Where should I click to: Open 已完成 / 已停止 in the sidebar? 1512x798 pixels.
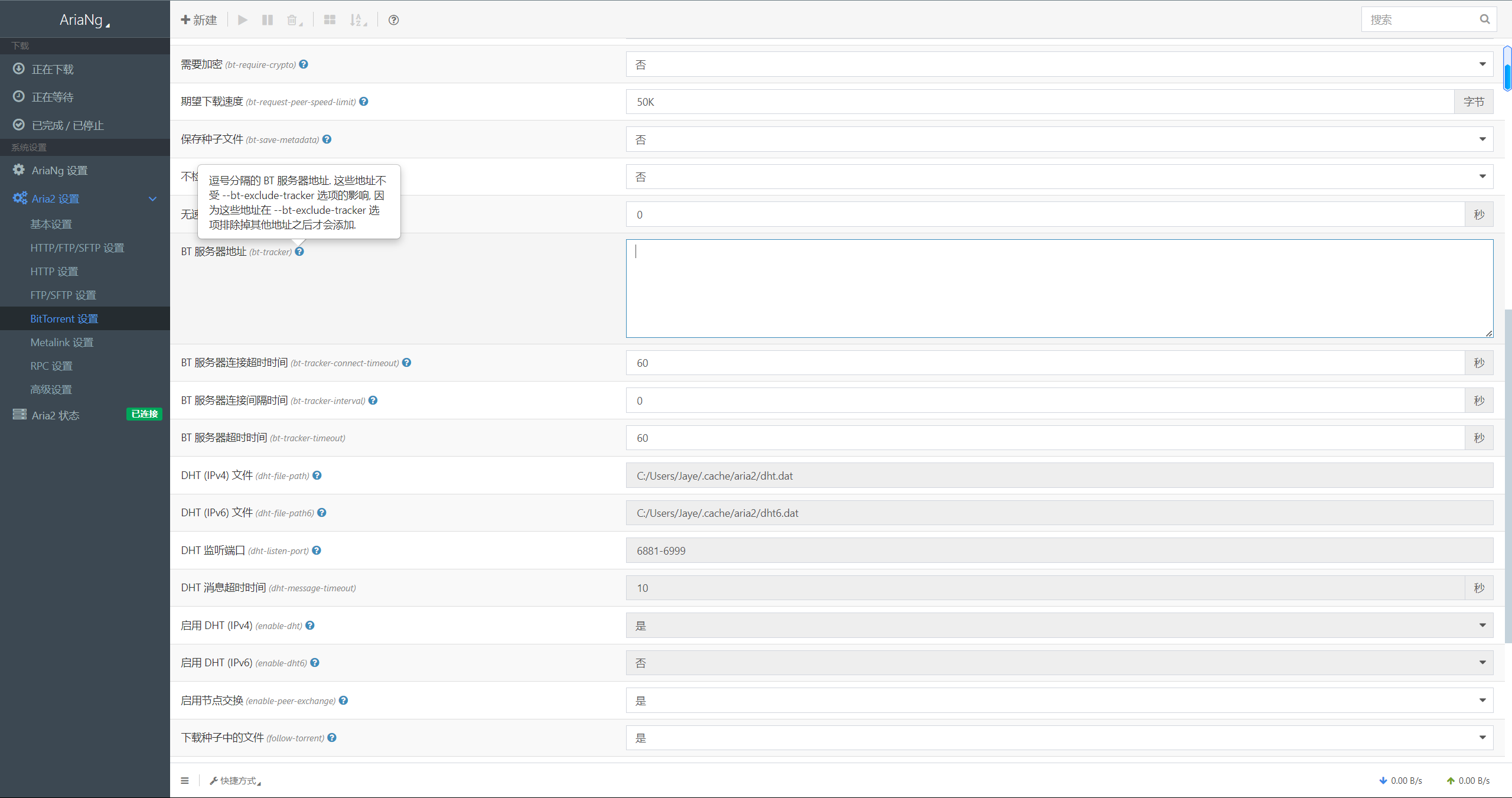point(85,125)
